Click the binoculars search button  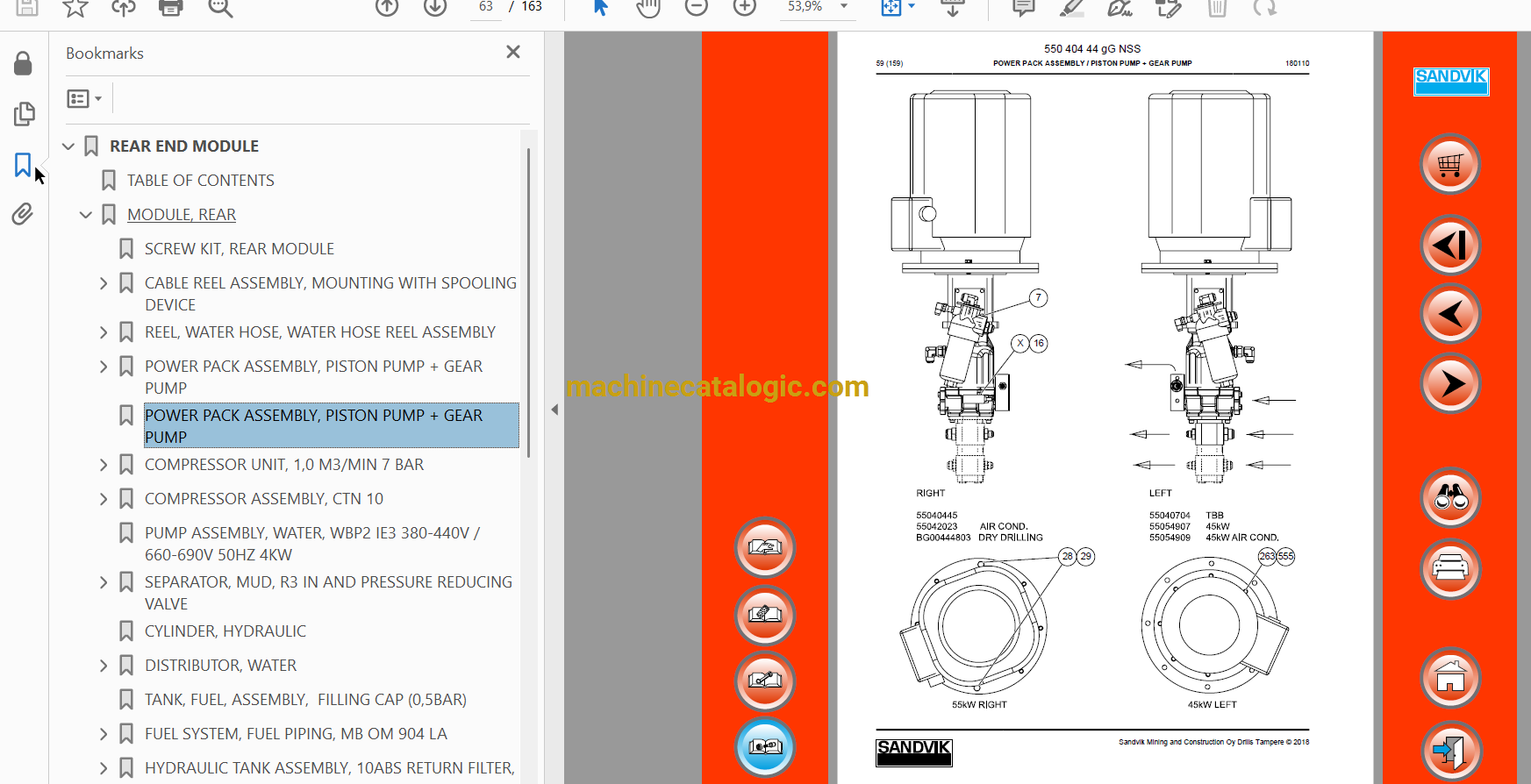[x=1450, y=498]
